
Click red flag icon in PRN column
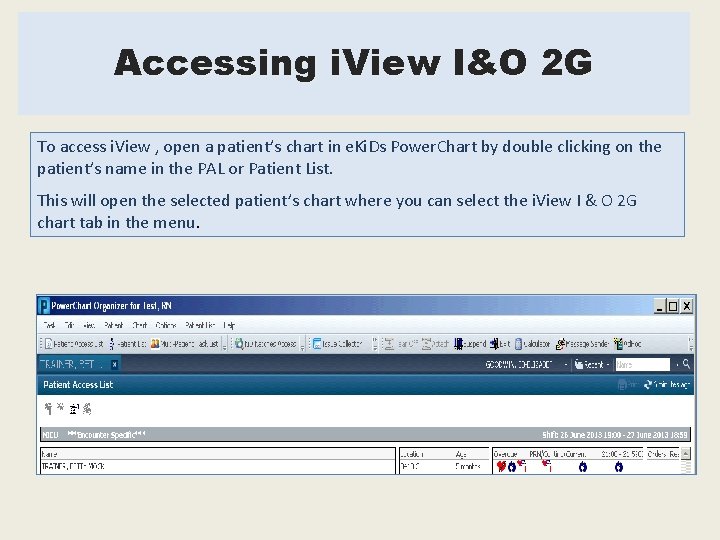tap(547, 466)
